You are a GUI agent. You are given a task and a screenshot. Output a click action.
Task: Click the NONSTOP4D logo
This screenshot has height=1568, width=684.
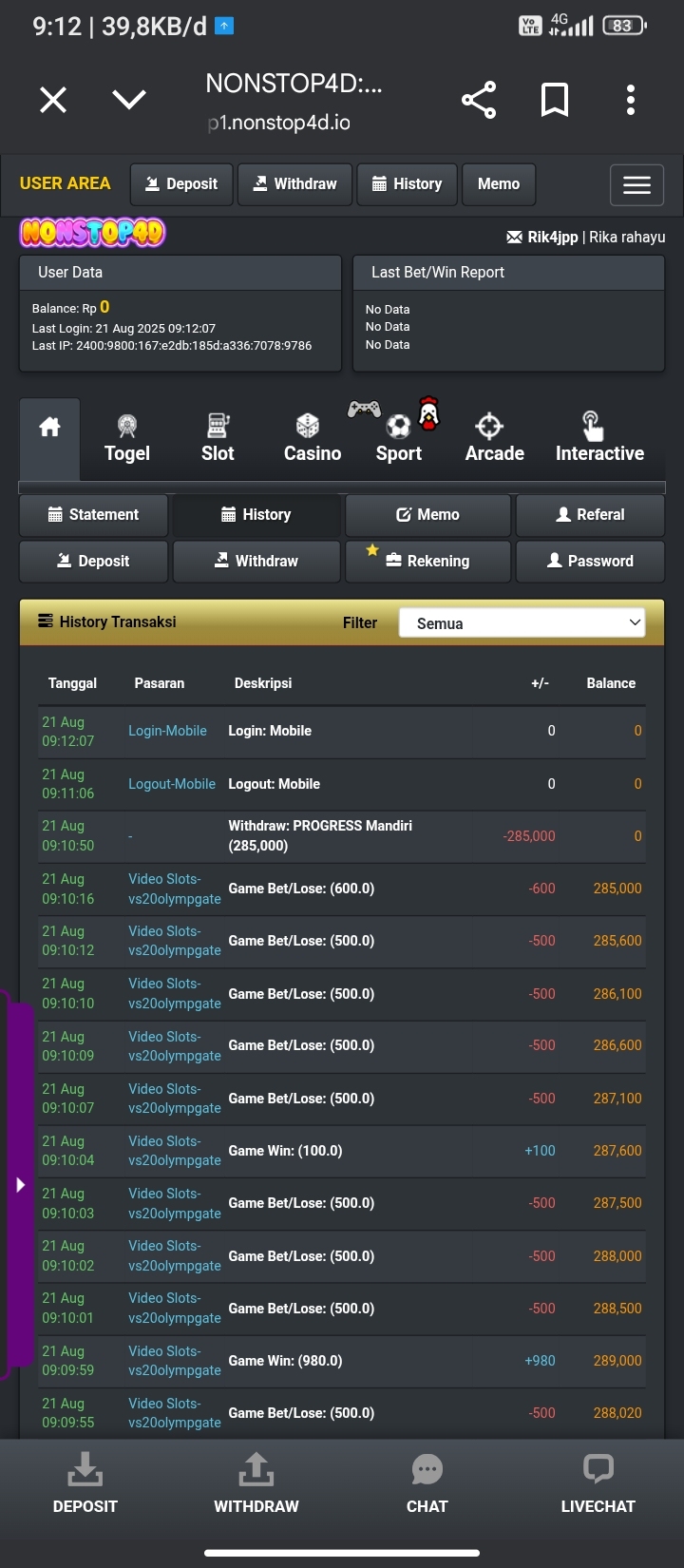[x=92, y=233]
